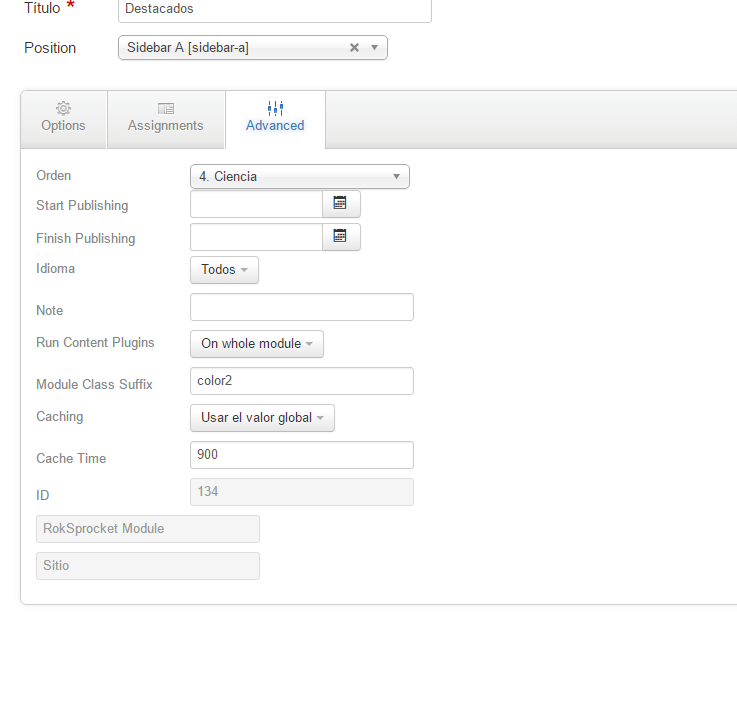Click the Note label
The image size is (737, 703).
pyautogui.click(x=49, y=310)
